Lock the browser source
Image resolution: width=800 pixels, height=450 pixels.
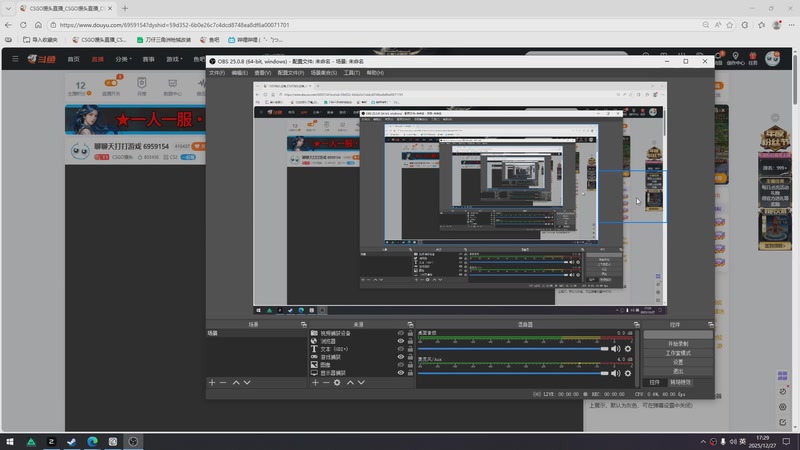[410, 341]
